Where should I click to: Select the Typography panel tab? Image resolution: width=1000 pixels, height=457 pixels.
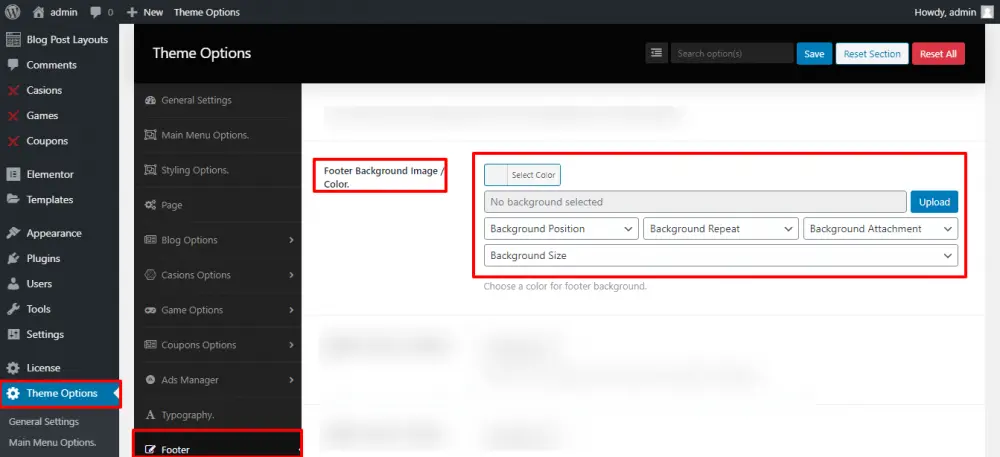coord(218,415)
